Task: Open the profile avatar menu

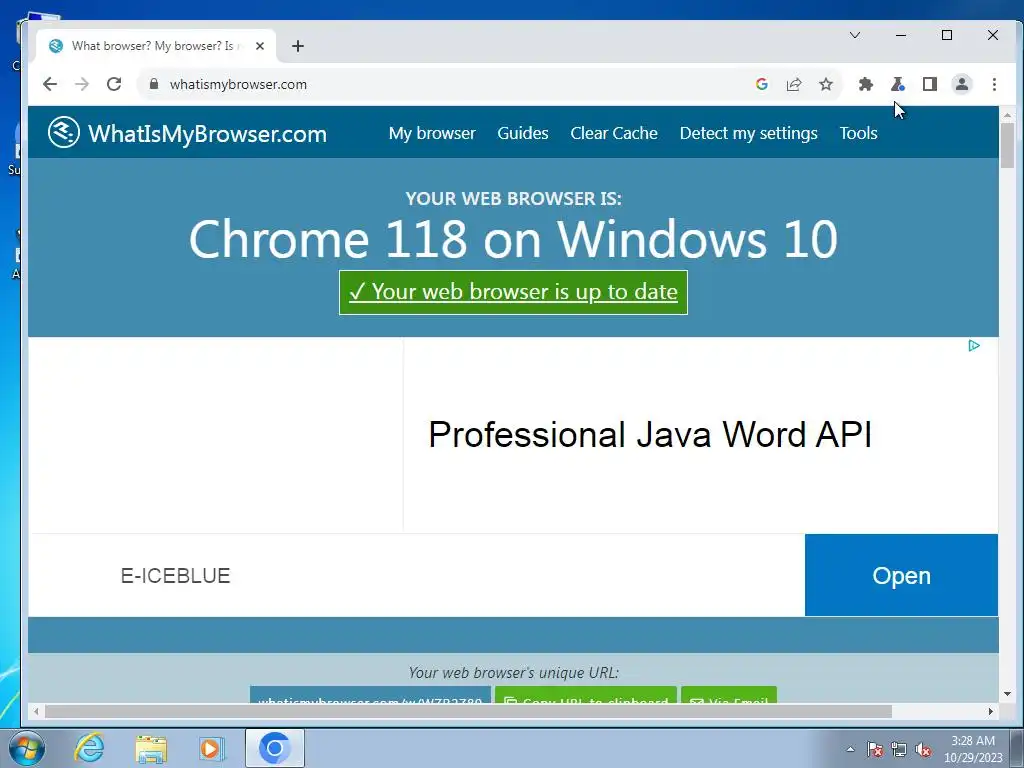Action: click(x=962, y=84)
